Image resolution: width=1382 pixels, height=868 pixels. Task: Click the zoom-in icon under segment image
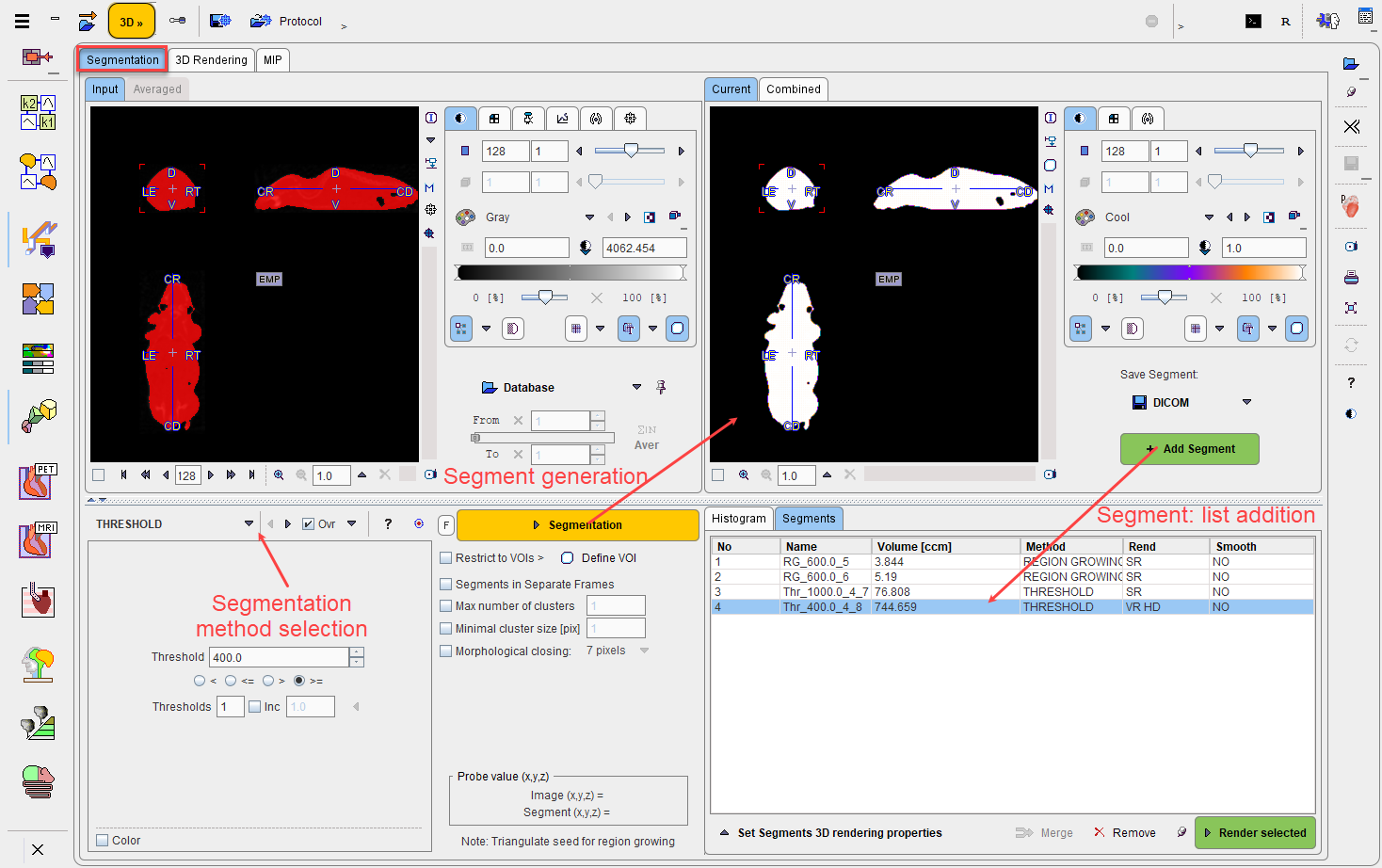click(x=744, y=475)
